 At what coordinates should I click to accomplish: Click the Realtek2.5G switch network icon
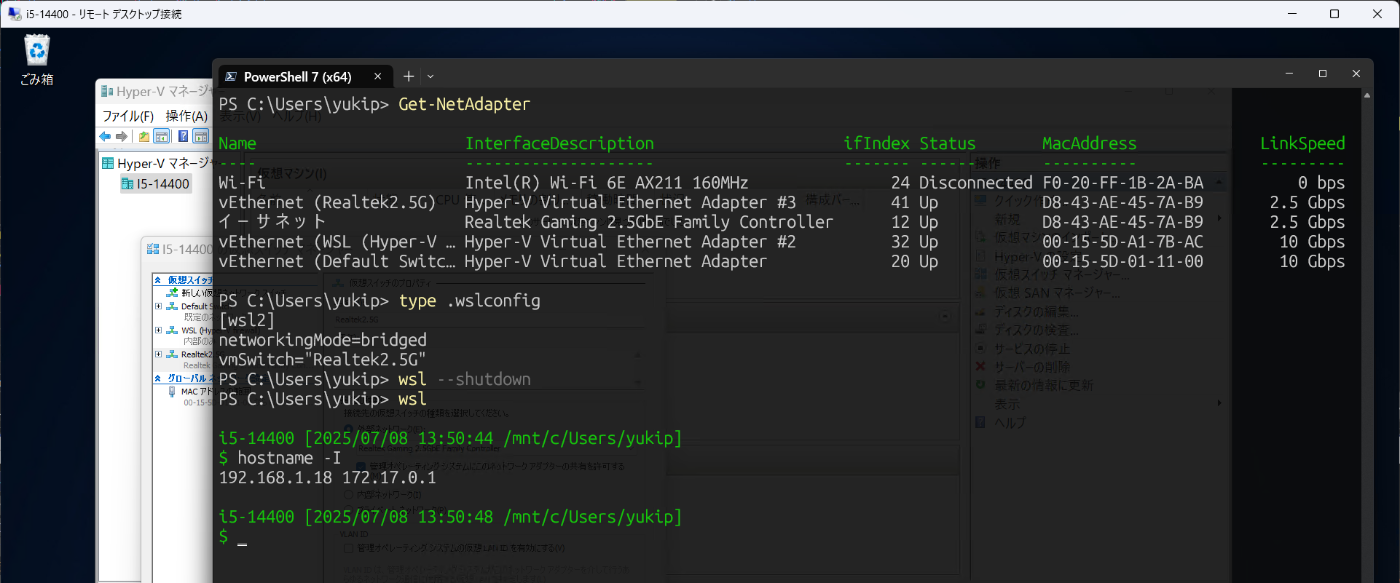click(x=172, y=354)
